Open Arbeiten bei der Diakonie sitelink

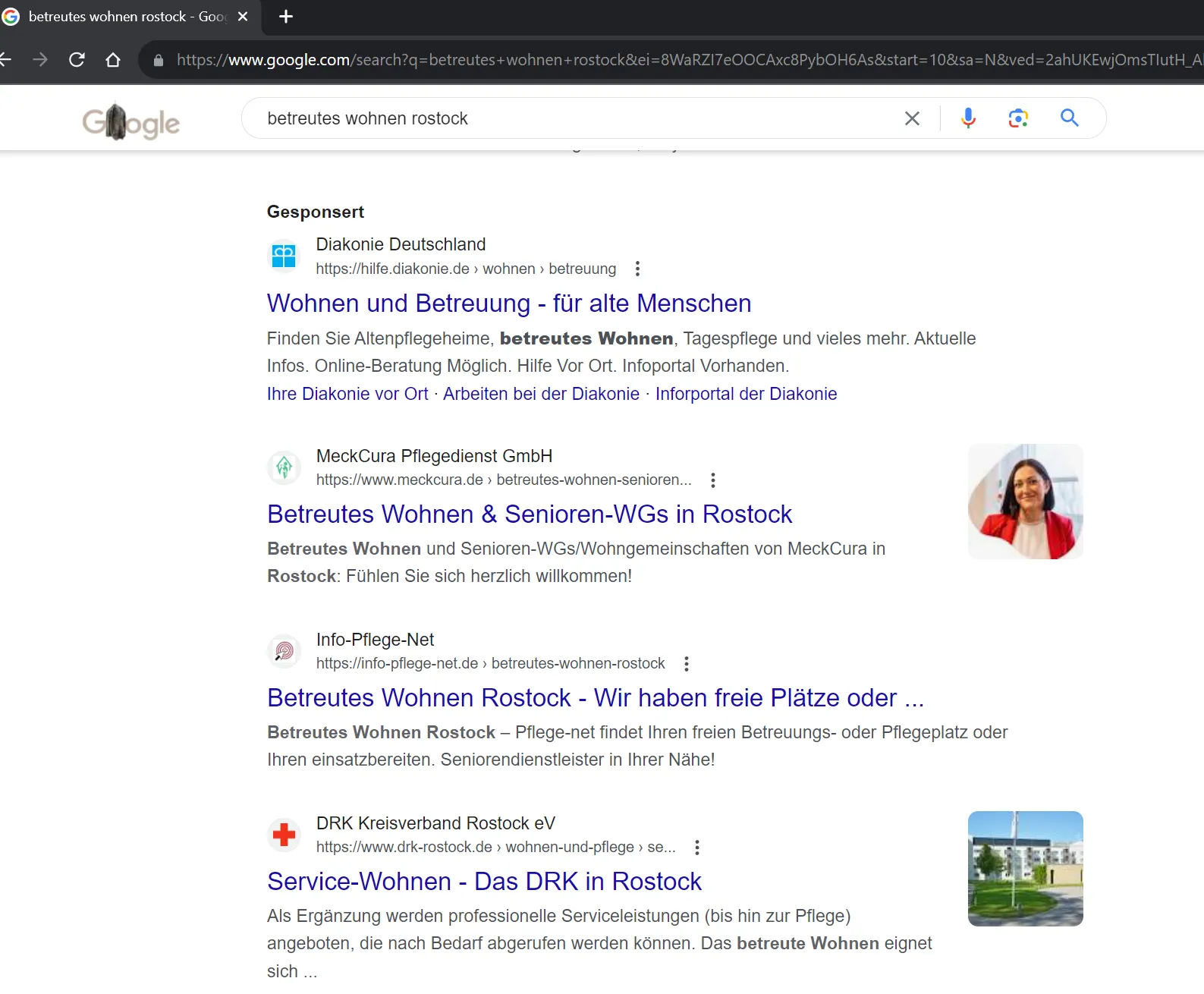pyautogui.click(x=541, y=394)
